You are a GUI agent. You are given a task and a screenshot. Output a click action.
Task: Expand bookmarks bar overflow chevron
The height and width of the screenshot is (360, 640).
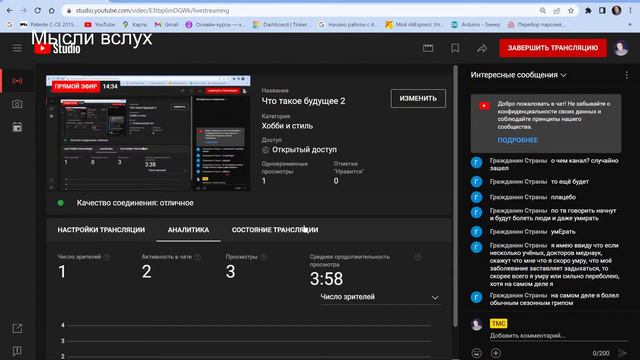pos(631,25)
